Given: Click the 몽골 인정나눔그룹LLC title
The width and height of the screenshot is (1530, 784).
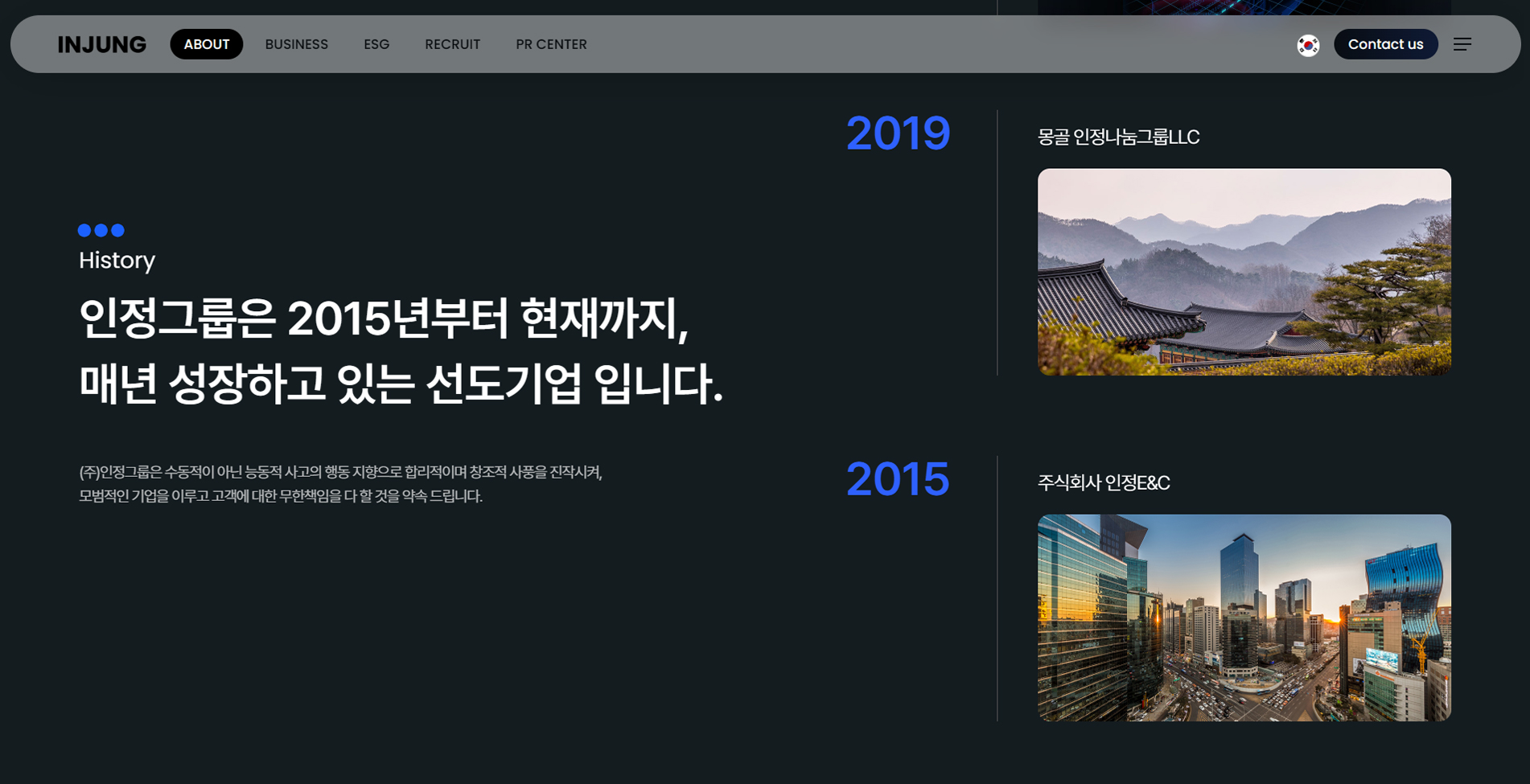Looking at the screenshot, I should [x=1118, y=138].
